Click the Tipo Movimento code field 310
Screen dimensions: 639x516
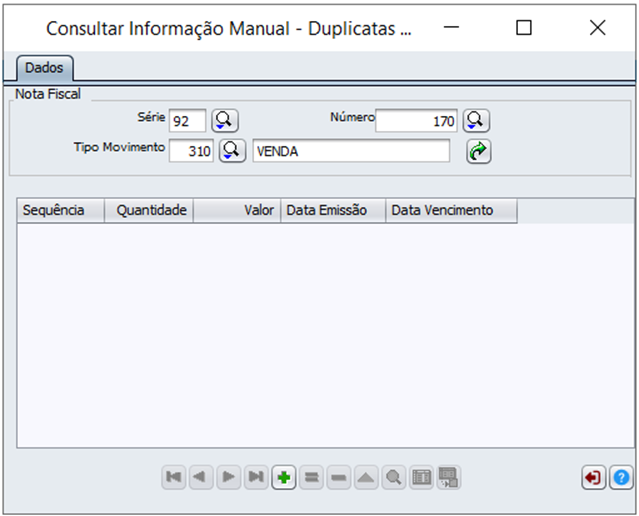(x=191, y=151)
